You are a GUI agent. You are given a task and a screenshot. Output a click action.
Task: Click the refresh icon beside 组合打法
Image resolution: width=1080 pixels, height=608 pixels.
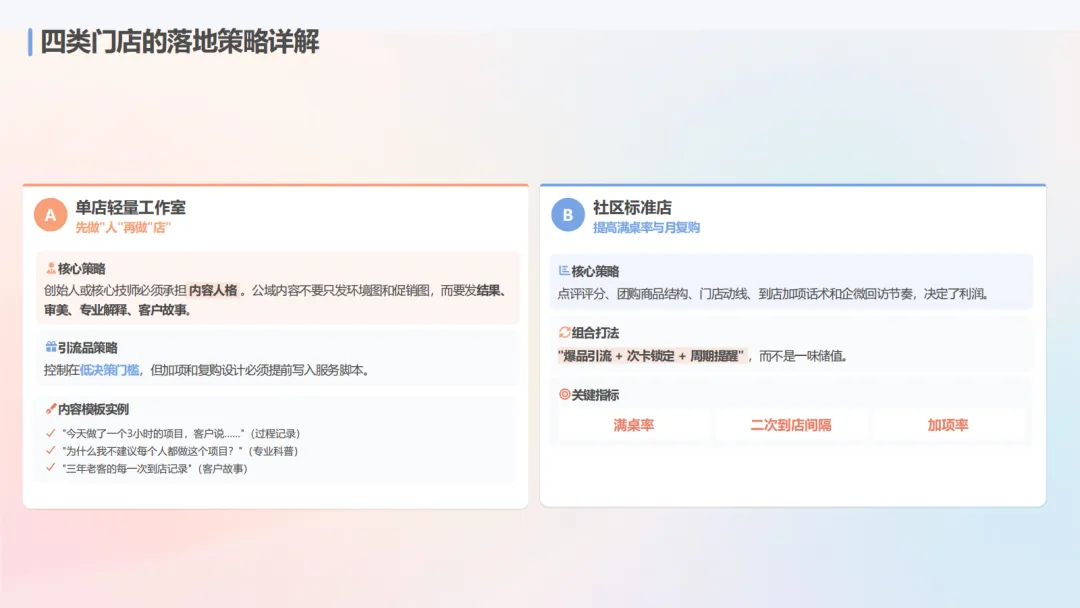[x=563, y=330]
